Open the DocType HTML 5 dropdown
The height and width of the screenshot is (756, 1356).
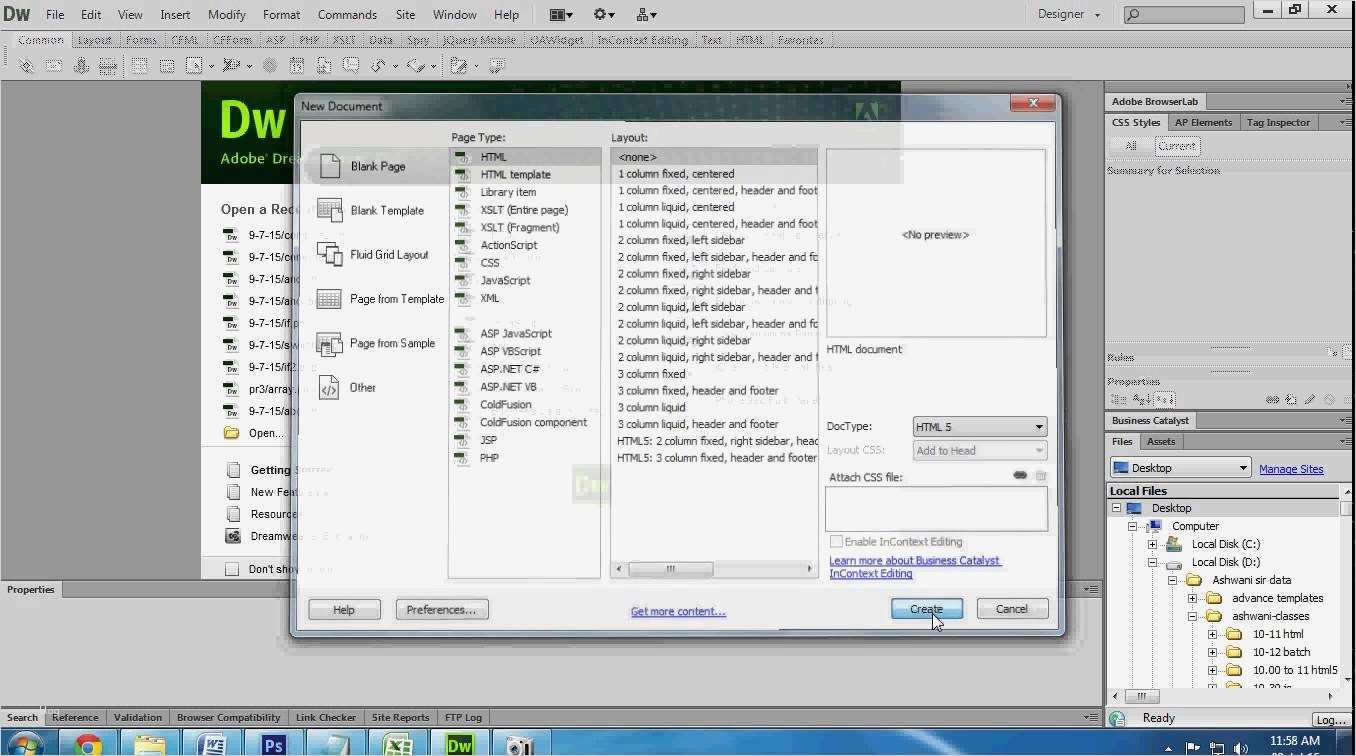click(979, 427)
